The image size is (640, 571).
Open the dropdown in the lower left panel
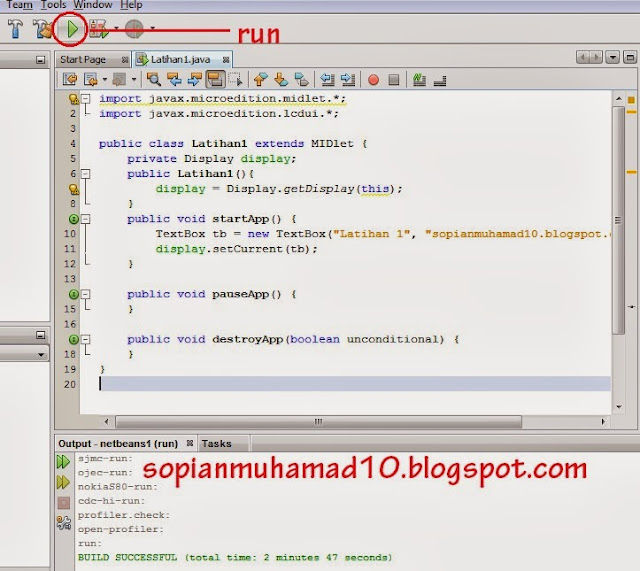[41, 355]
